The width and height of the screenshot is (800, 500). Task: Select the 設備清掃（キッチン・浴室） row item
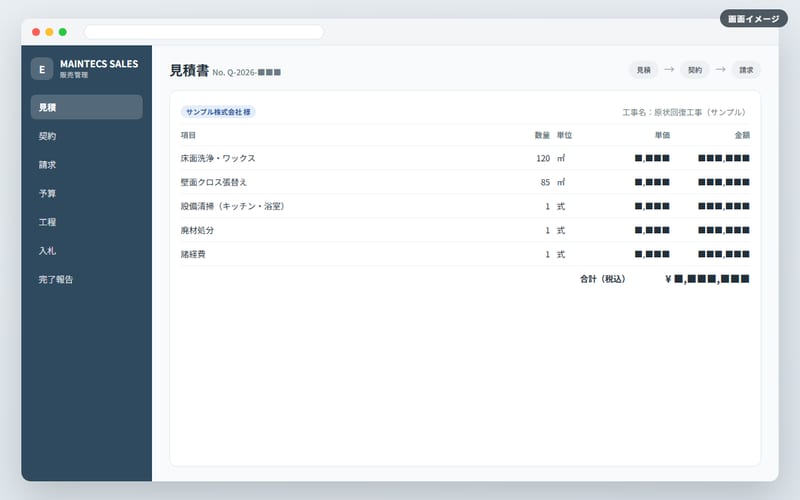234,206
